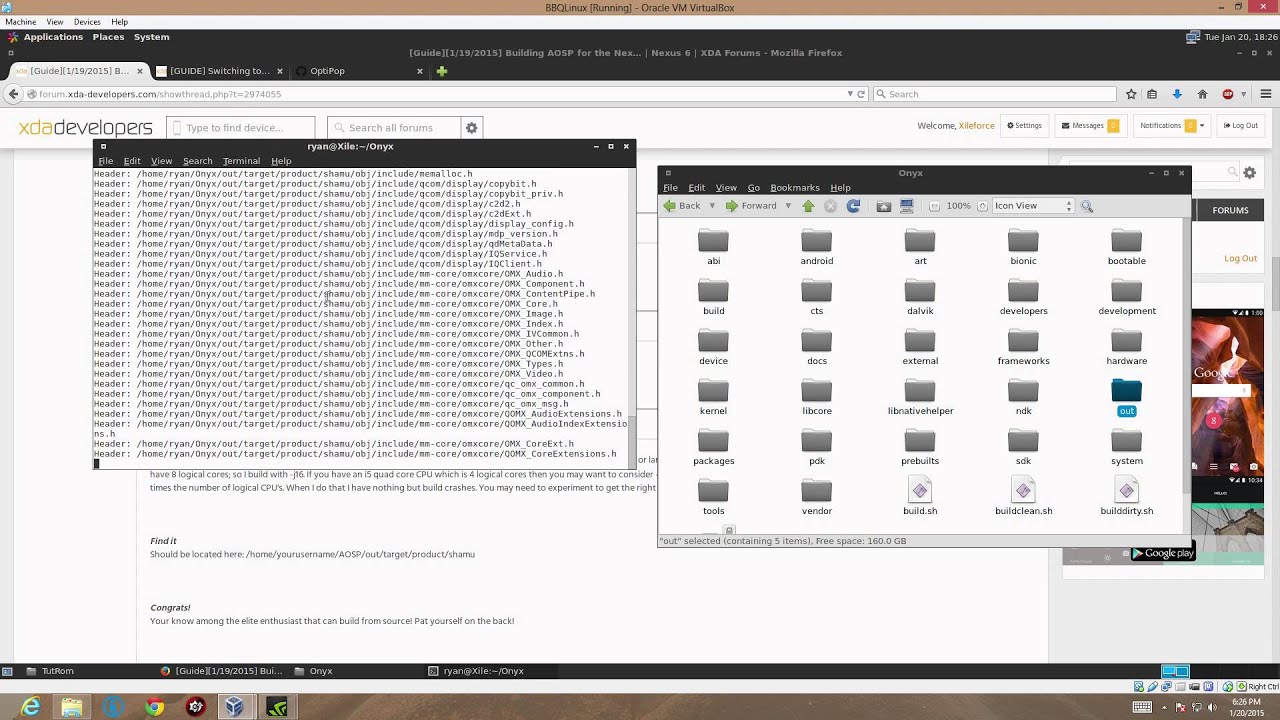Click the Xileforce username link
The image size is (1280, 720).
click(977, 126)
